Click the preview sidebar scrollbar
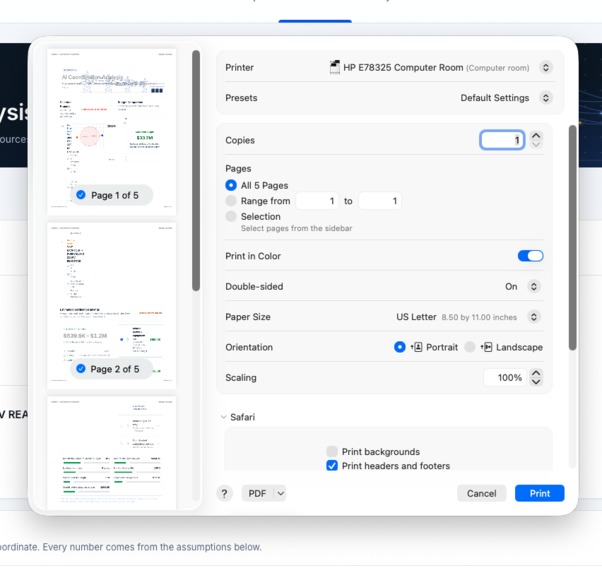Viewport: 602px width, 573px height. [196, 170]
